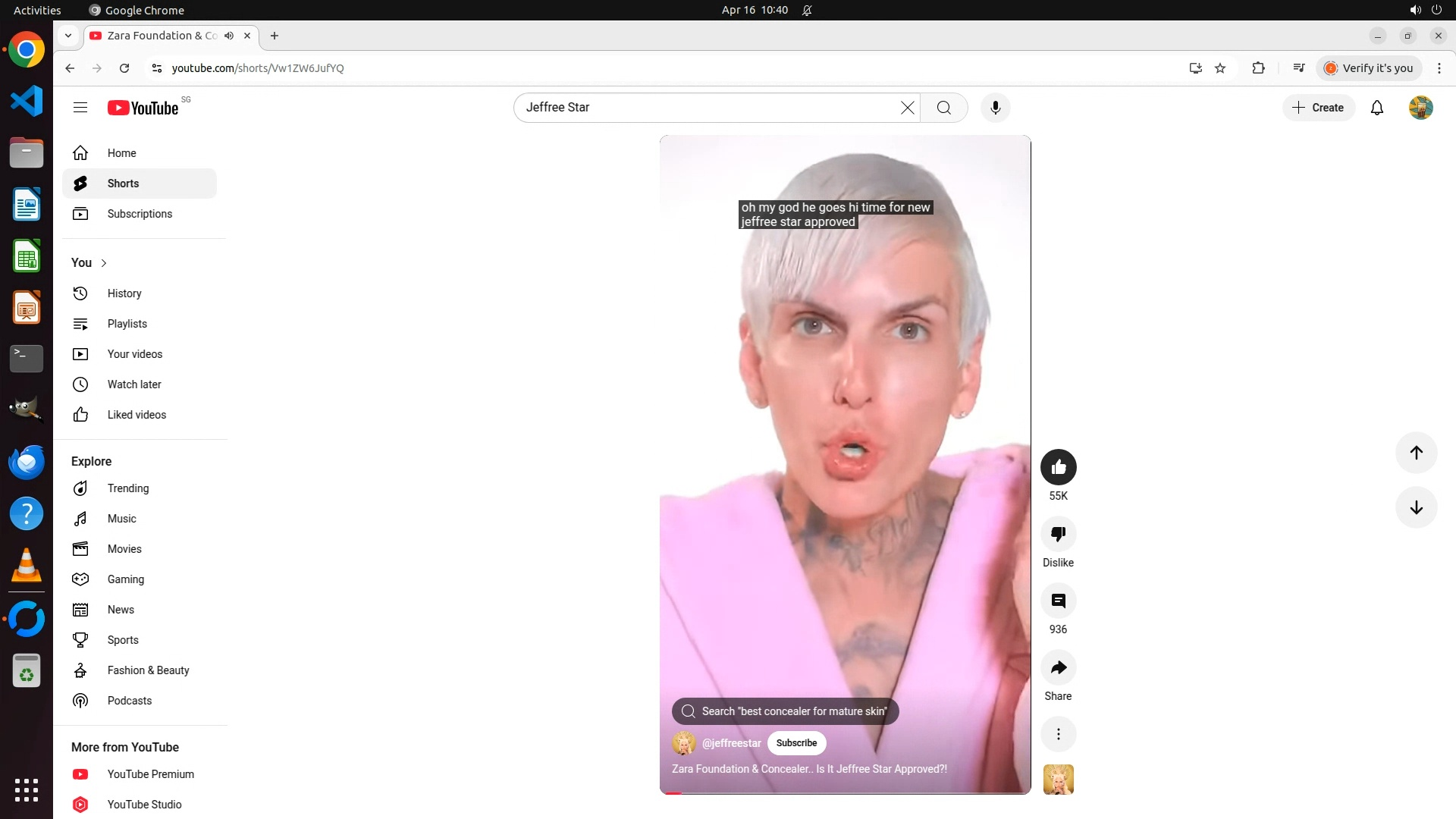Image resolution: width=1456 pixels, height=819 pixels.
Task: Mute the tab audio speaker icon
Action: [229, 36]
